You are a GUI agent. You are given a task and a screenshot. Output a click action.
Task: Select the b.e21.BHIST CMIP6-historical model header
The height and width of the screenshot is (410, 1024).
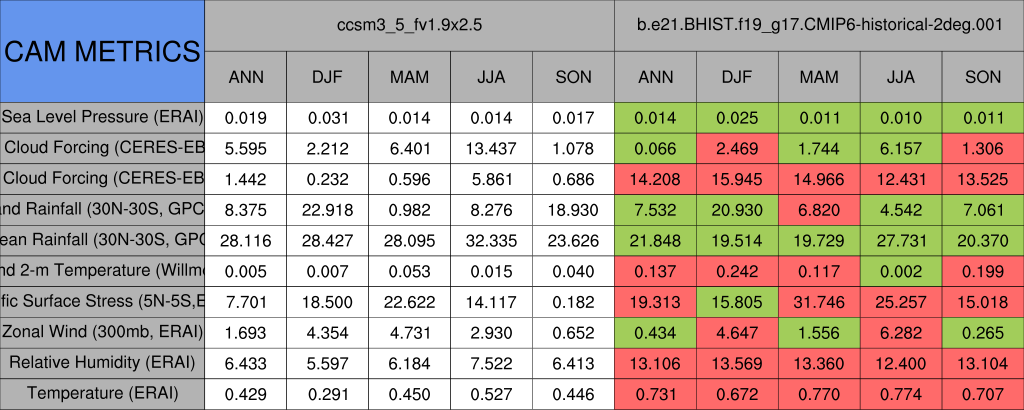pos(819,26)
